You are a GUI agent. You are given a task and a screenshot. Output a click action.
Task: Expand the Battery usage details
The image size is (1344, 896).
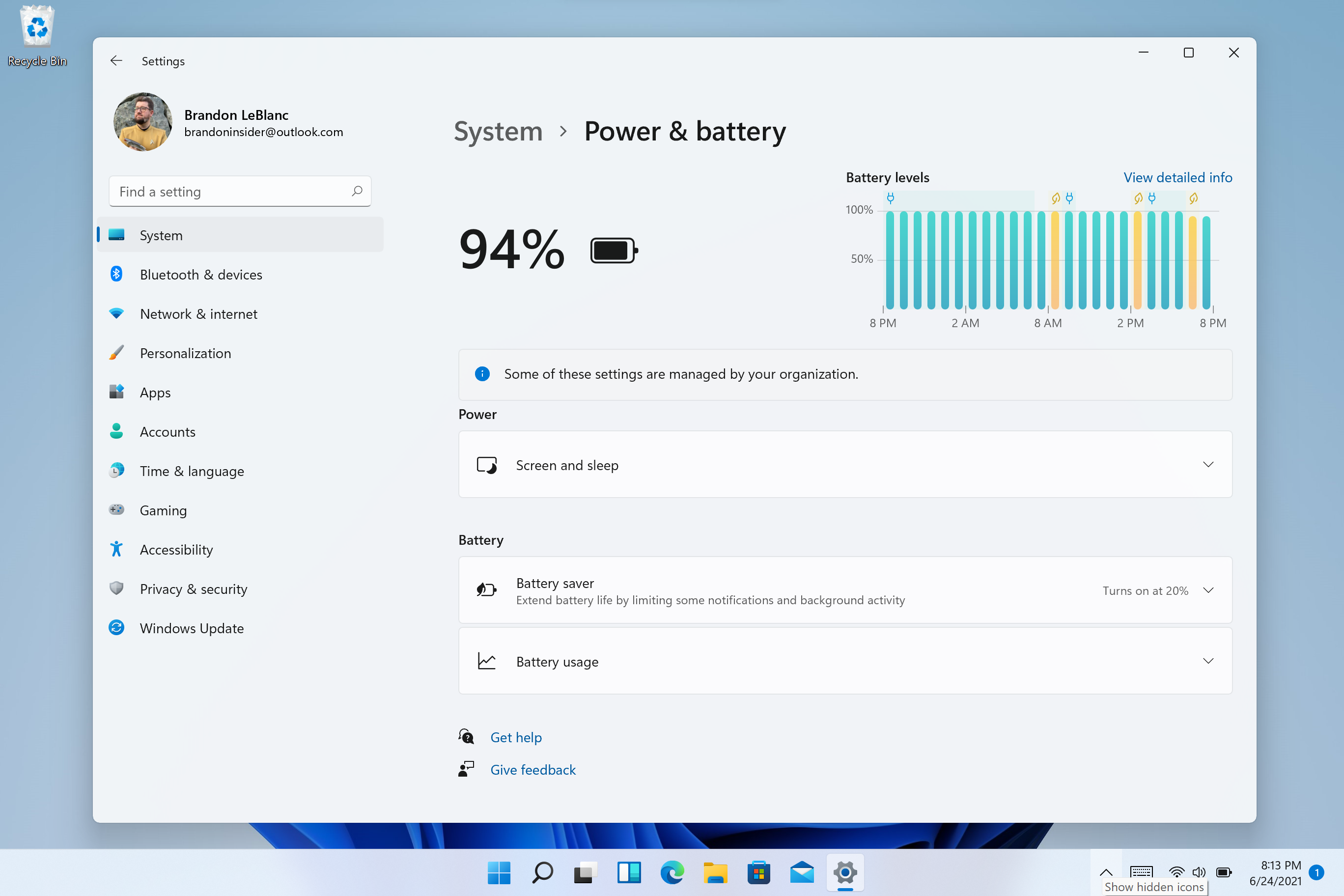pos(1209,661)
